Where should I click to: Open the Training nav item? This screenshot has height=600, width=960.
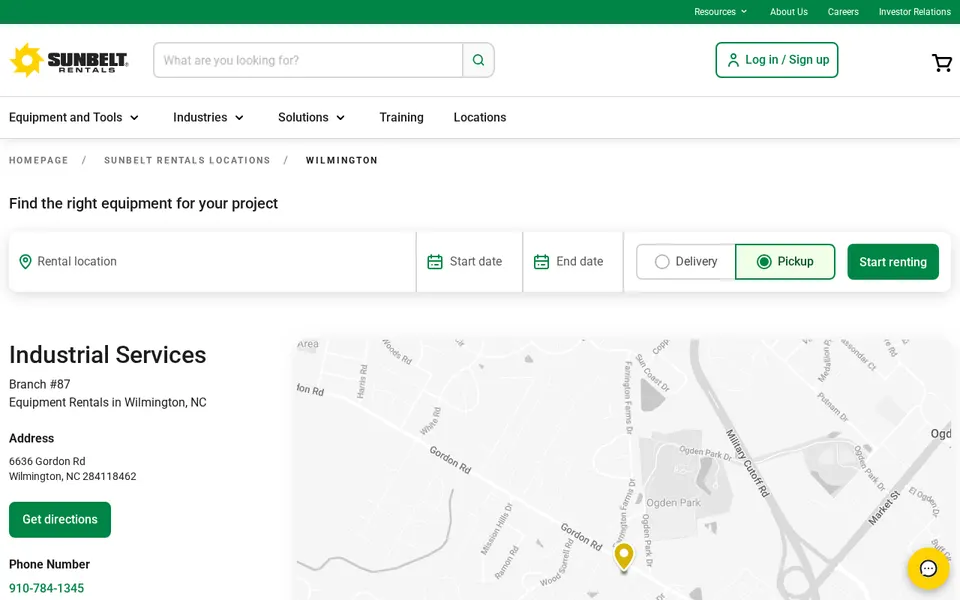pos(402,117)
